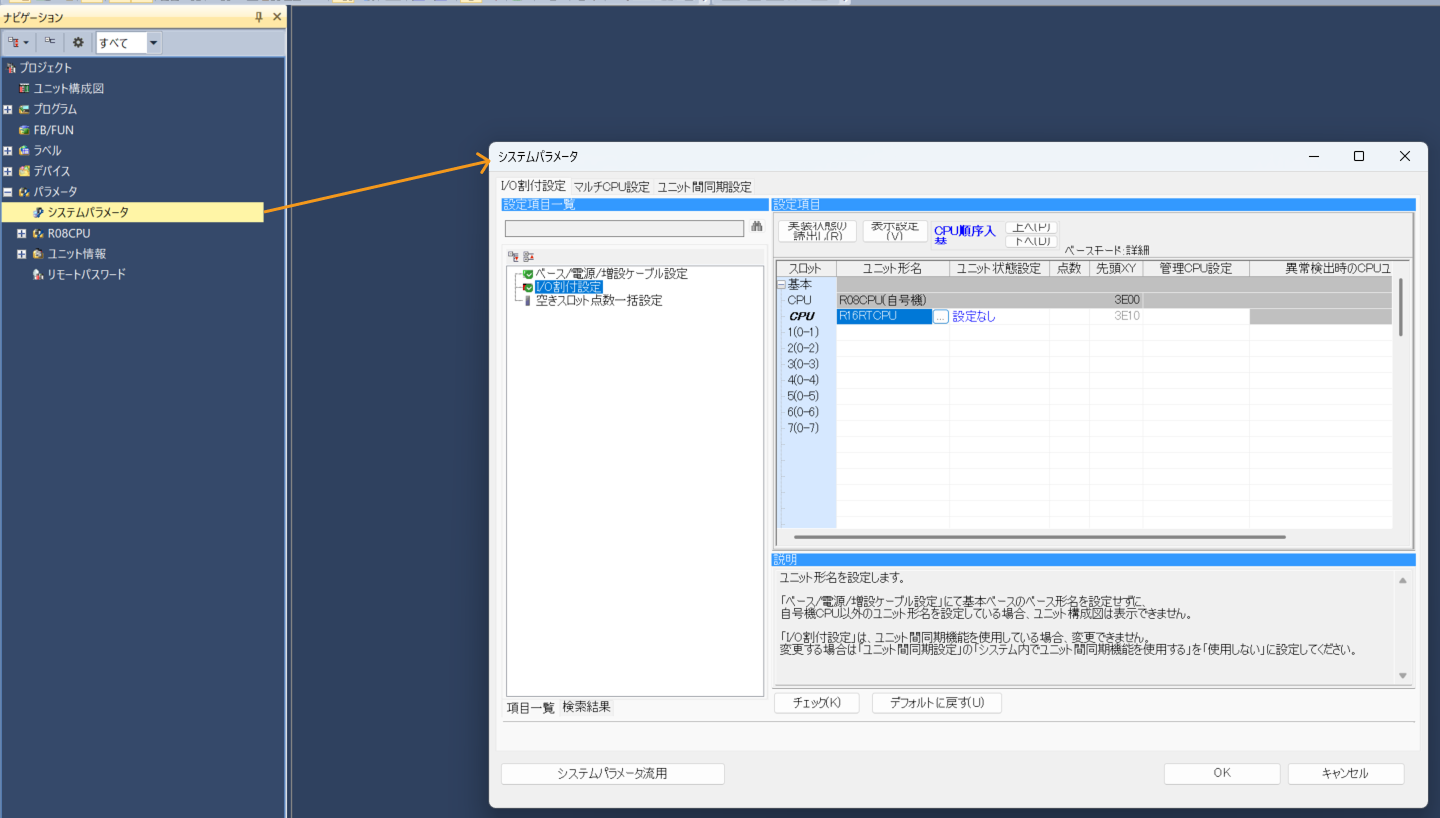Click the ラベル icon in Navigation tree
The height and width of the screenshot is (818, 1440).
pyautogui.click(x=25, y=151)
